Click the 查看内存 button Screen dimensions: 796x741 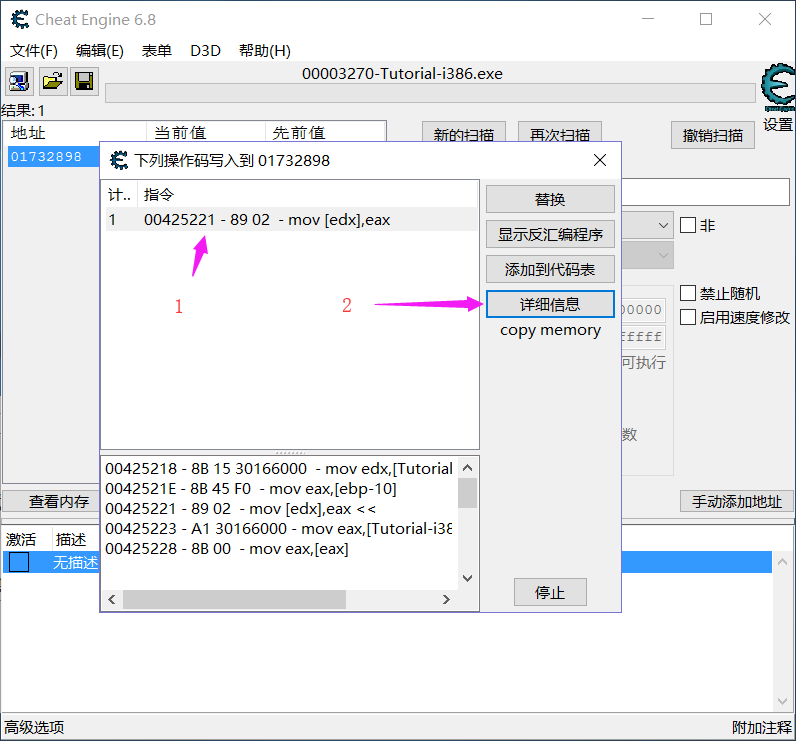pyautogui.click(x=52, y=501)
